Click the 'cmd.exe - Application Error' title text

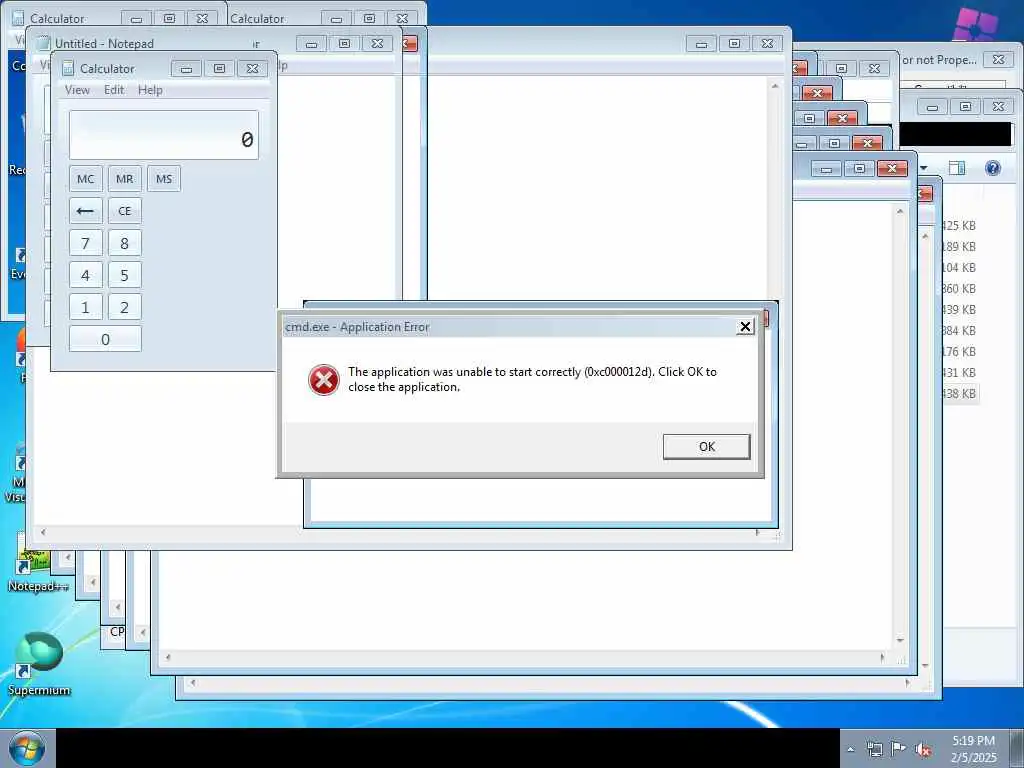pyautogui.click(x=357, y=327)
